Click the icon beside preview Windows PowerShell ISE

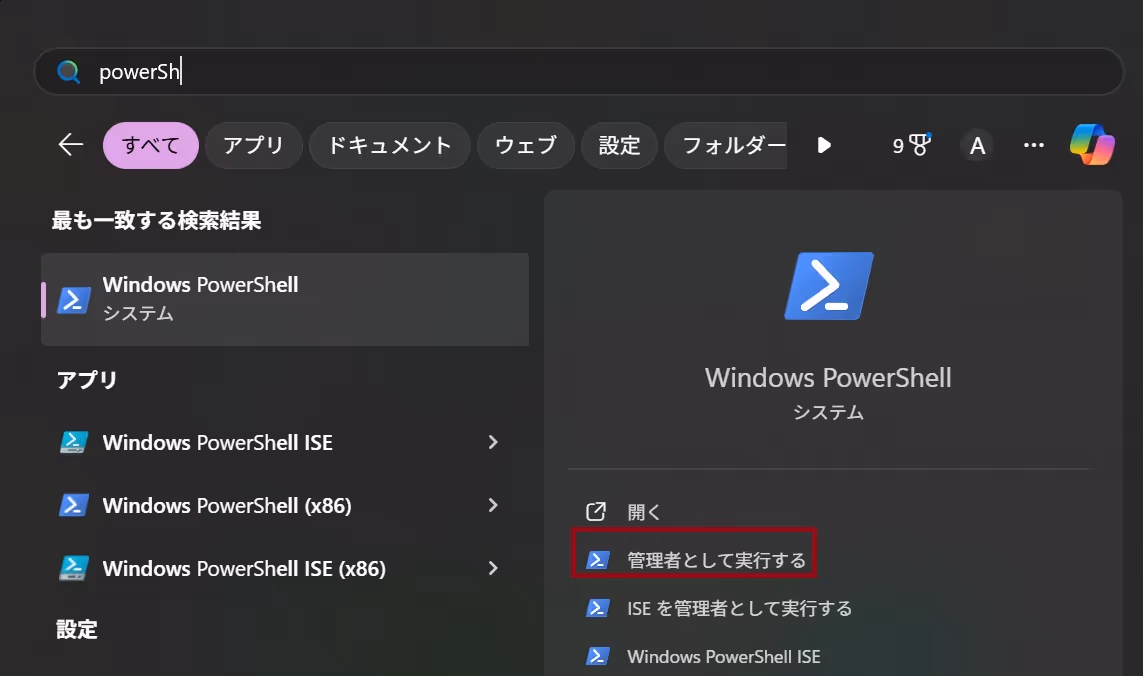pyautogui.click(x=598, y=656)
